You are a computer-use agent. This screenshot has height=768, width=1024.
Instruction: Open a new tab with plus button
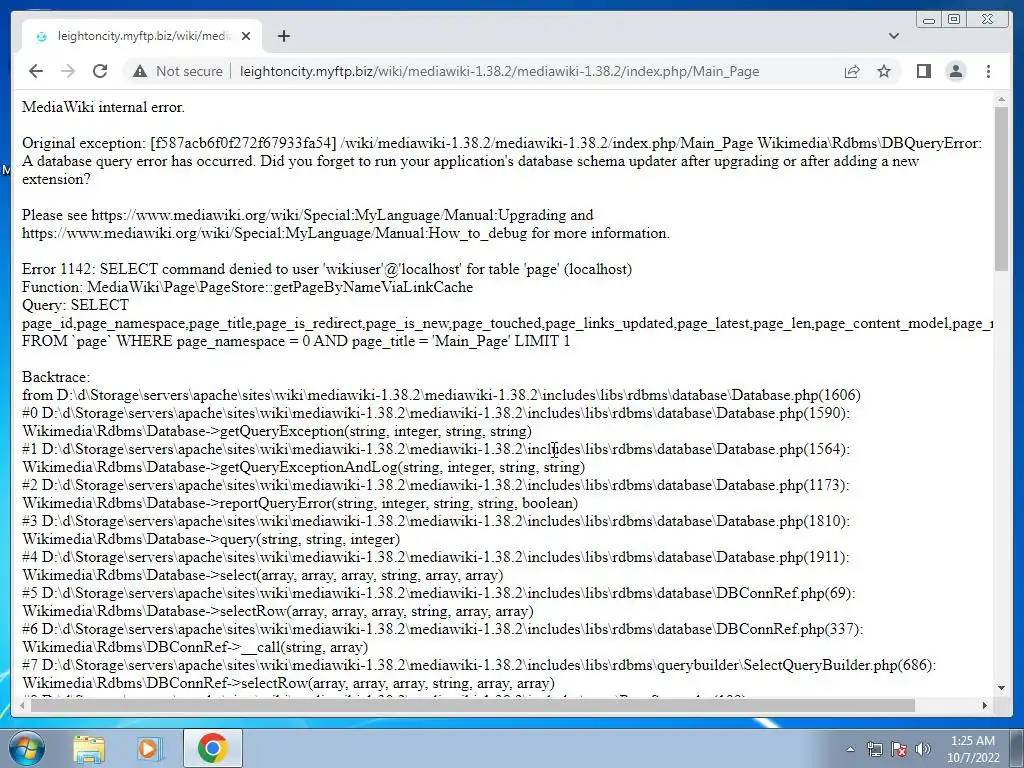(x=283, y=36)
